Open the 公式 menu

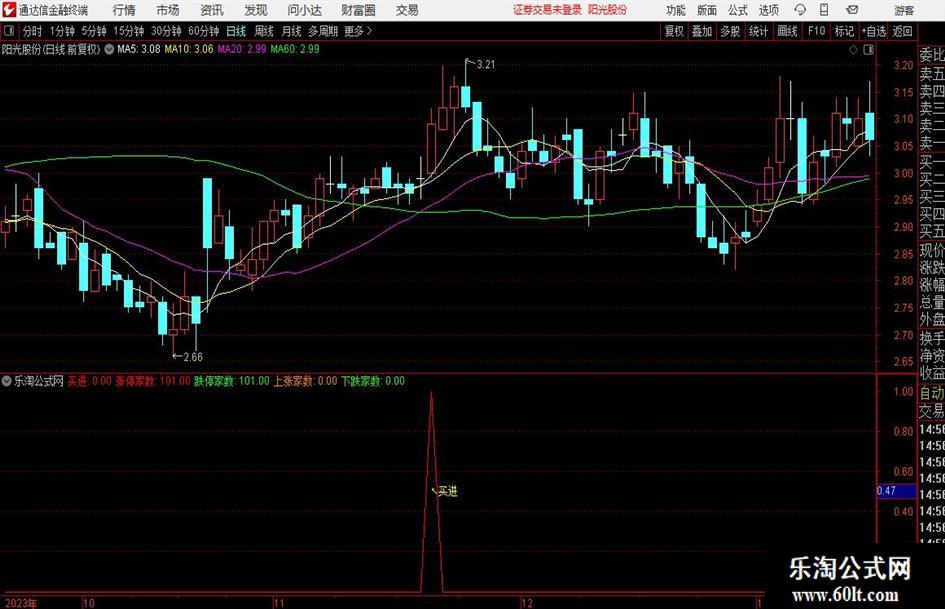click(738, 10)
